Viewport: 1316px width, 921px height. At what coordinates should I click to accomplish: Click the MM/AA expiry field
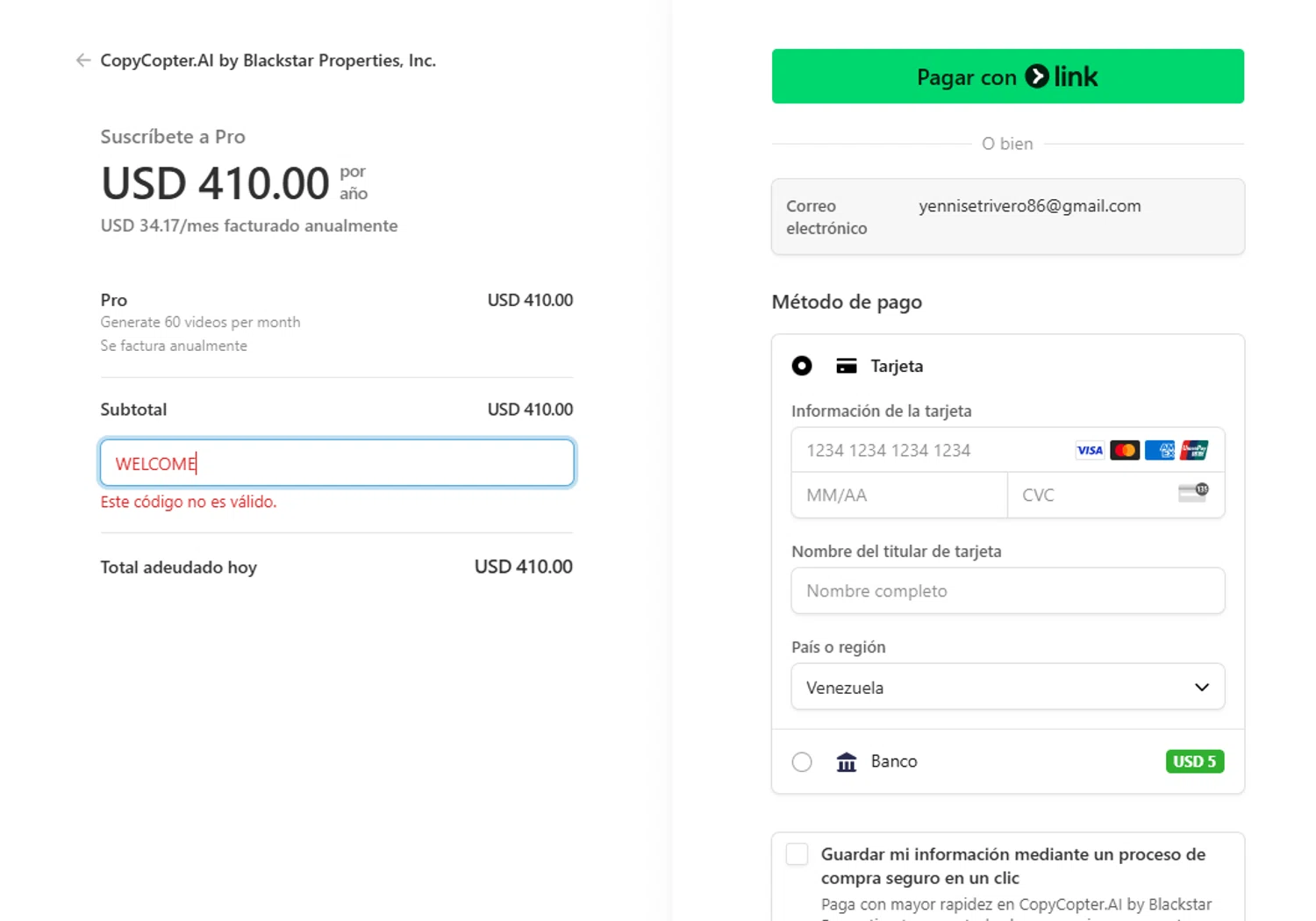coord(899,495)
